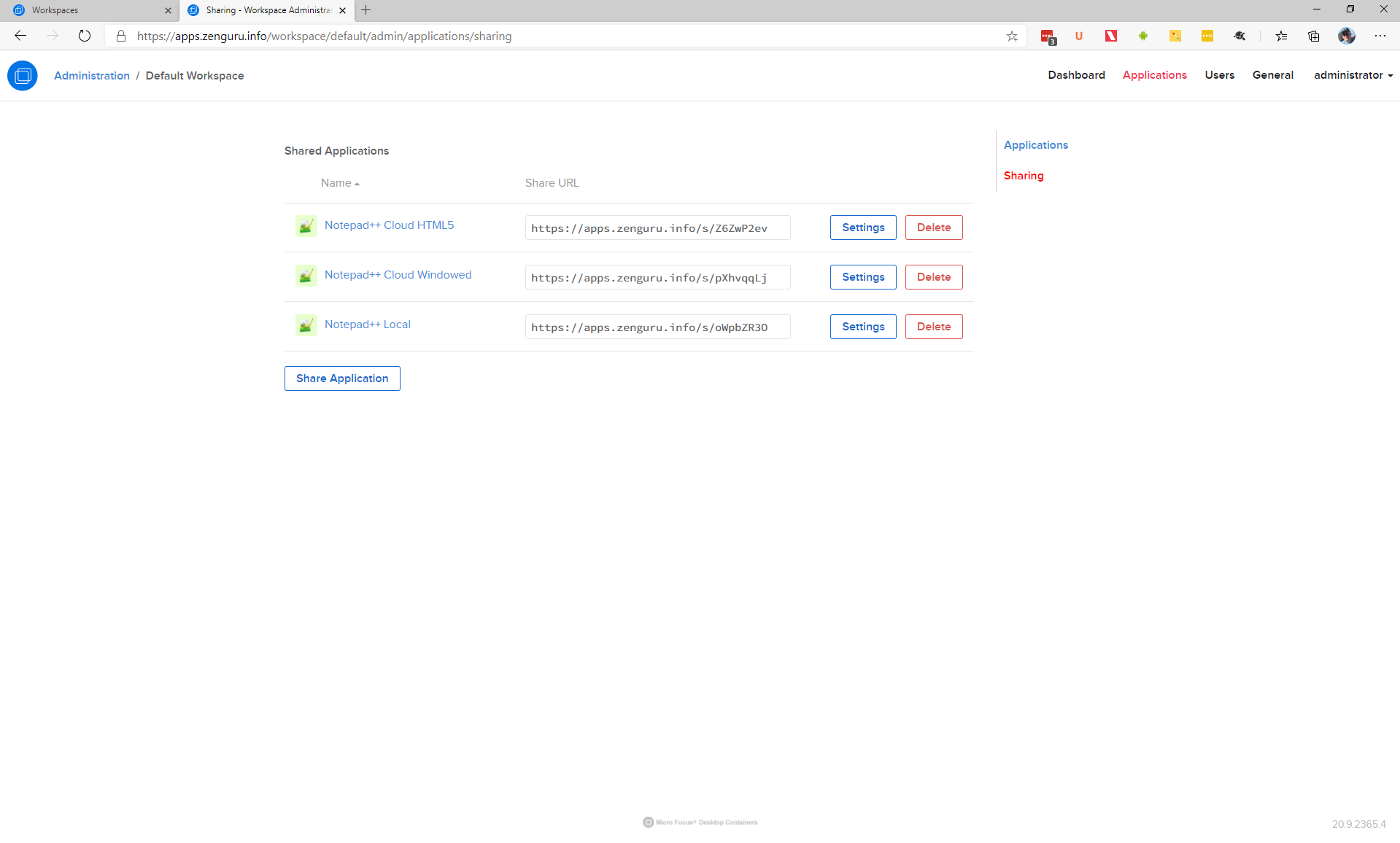Screen dimensions: 1400x843
Task: Delete the Notepad++ Cloud HTML5 share
Action: click(934, 228)
